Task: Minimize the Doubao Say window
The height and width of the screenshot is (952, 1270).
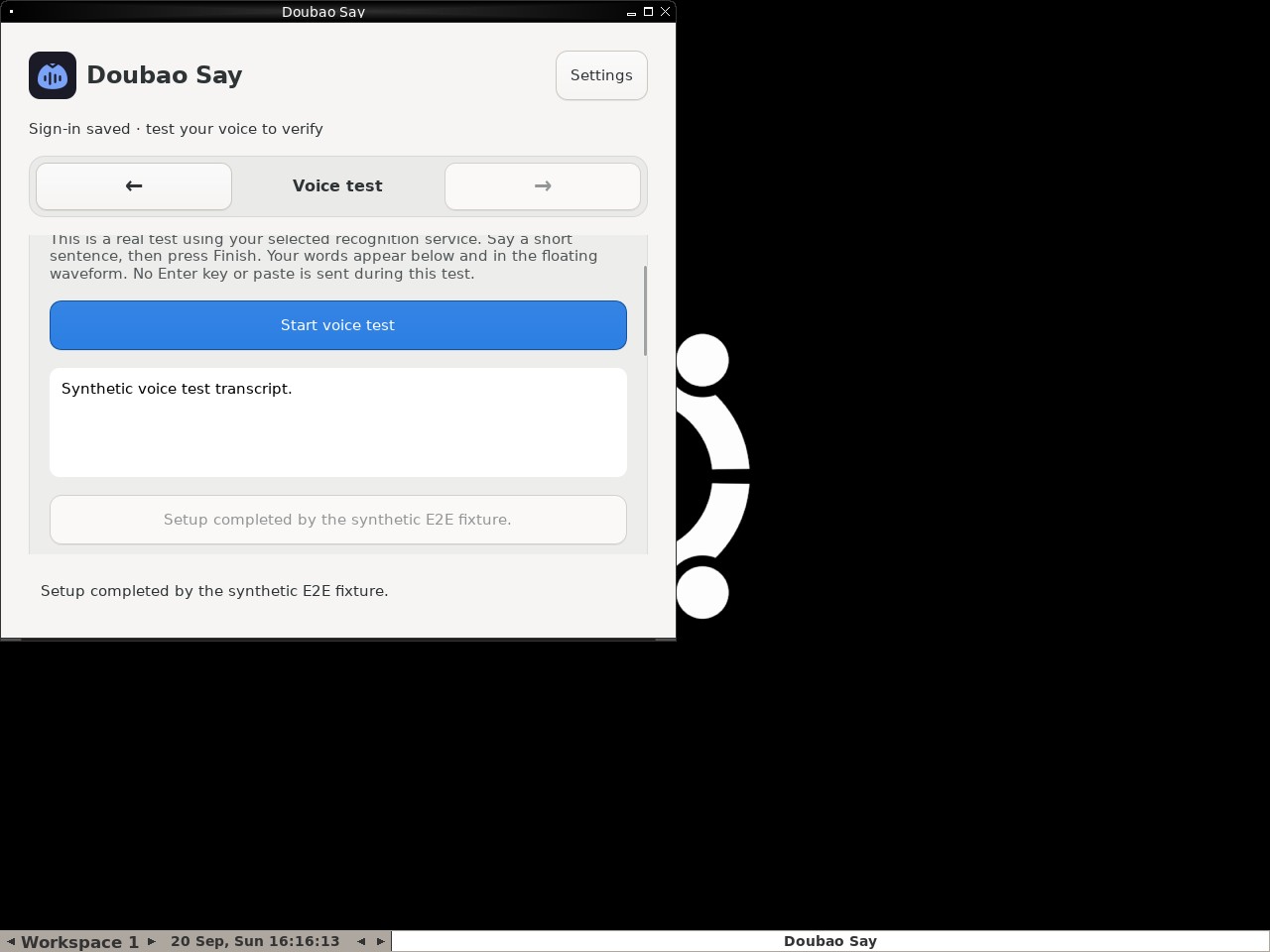Action: (x=631, y=12)
